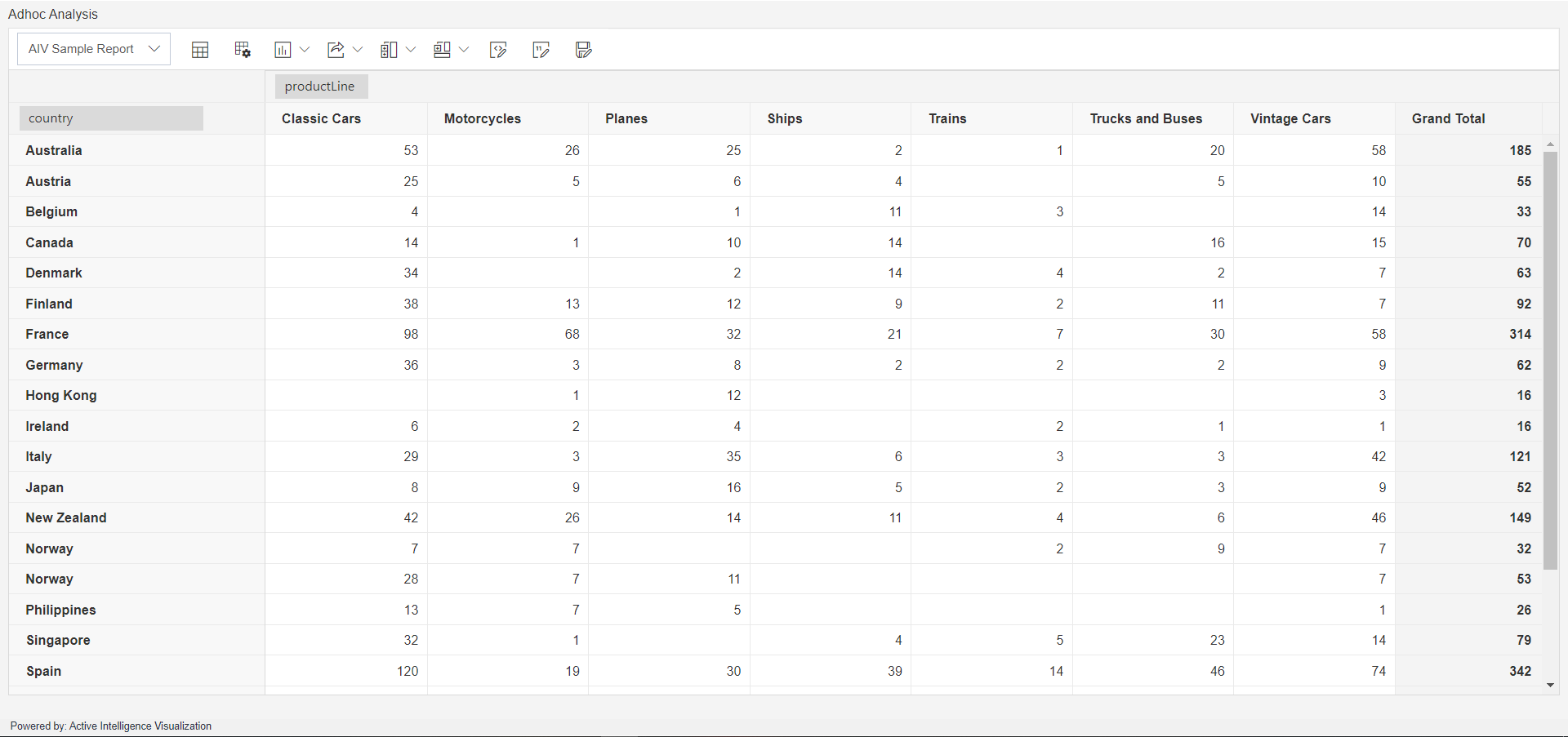The width and height of the screenshot is (1568, 737).
Task: Select the Grand Total column header
Action: click(1448, 119)
